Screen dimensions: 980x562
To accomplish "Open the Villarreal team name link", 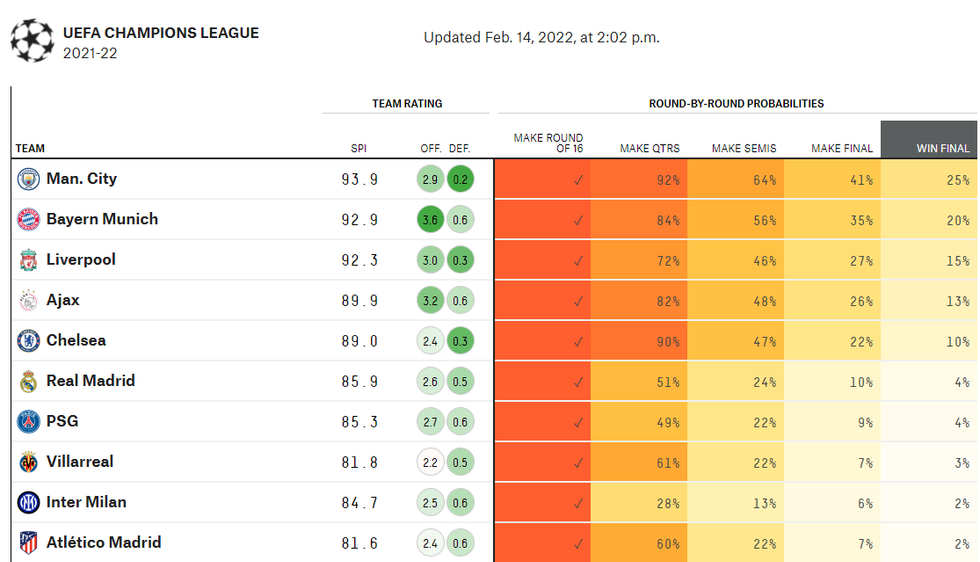I will tap(80, 462).
